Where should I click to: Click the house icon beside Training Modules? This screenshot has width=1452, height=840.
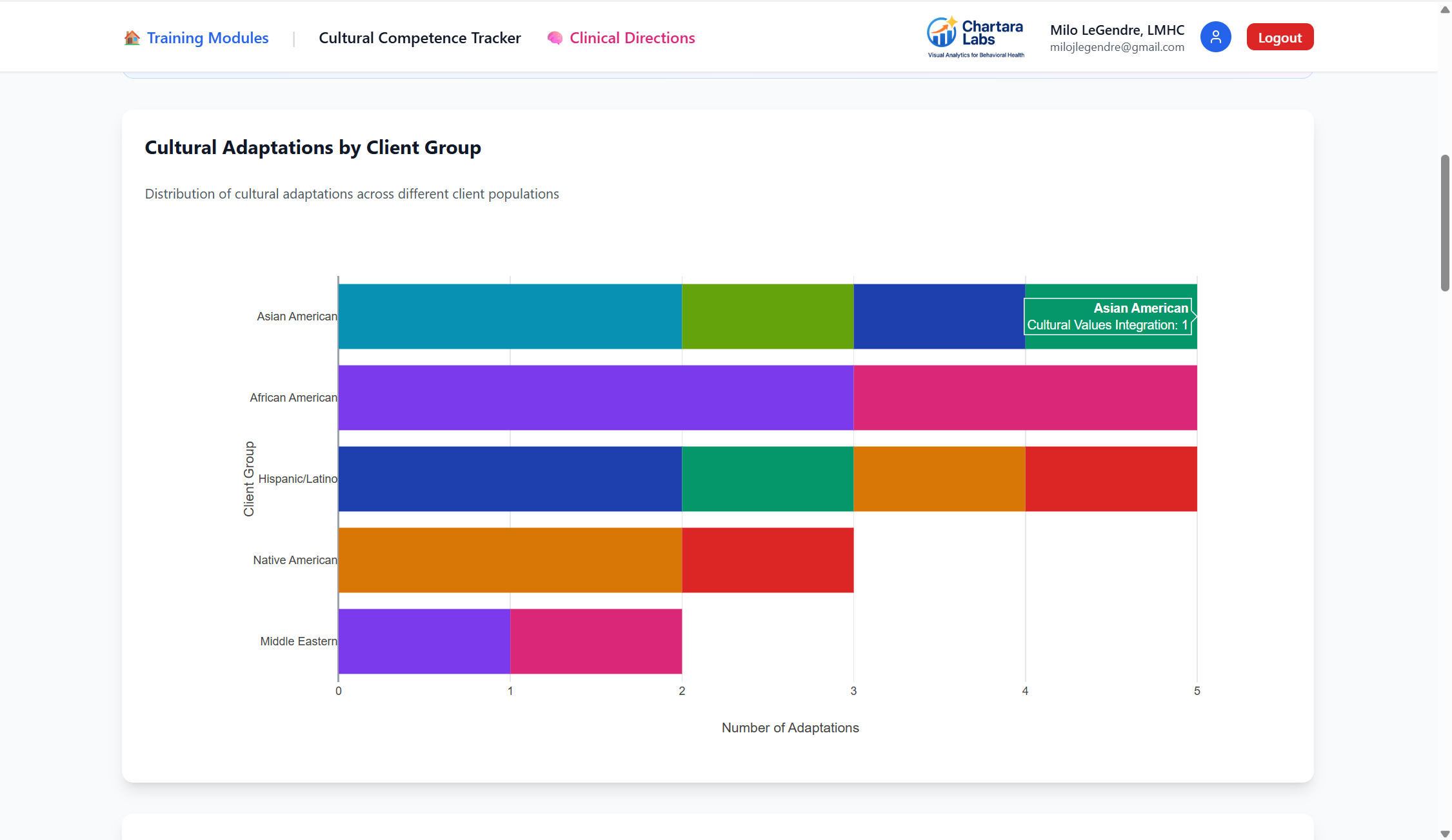coord(132,38)
